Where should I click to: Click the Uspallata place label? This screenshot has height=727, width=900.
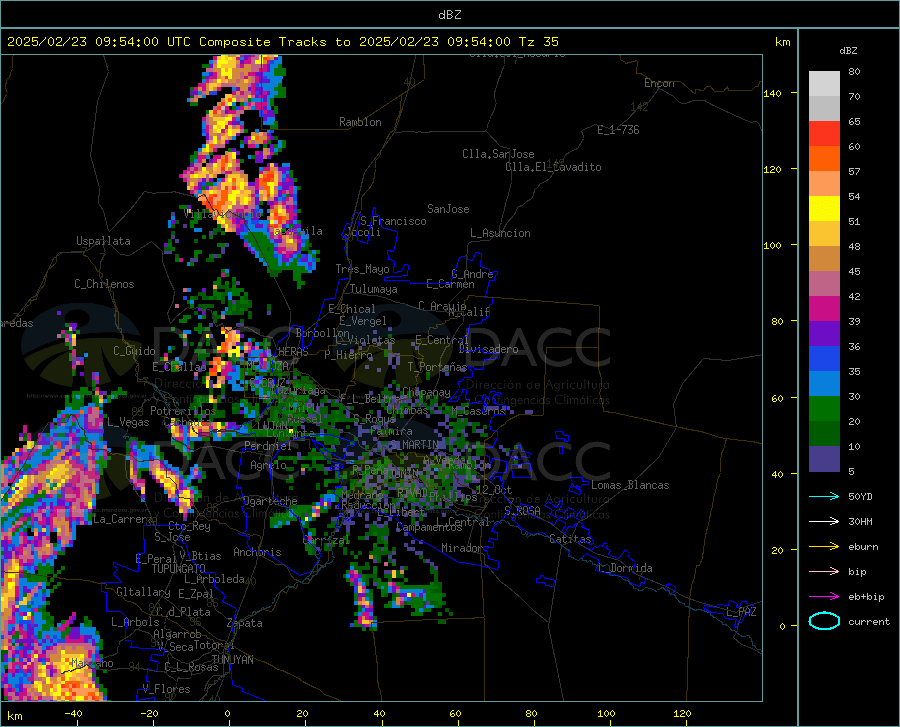point(103,241)
